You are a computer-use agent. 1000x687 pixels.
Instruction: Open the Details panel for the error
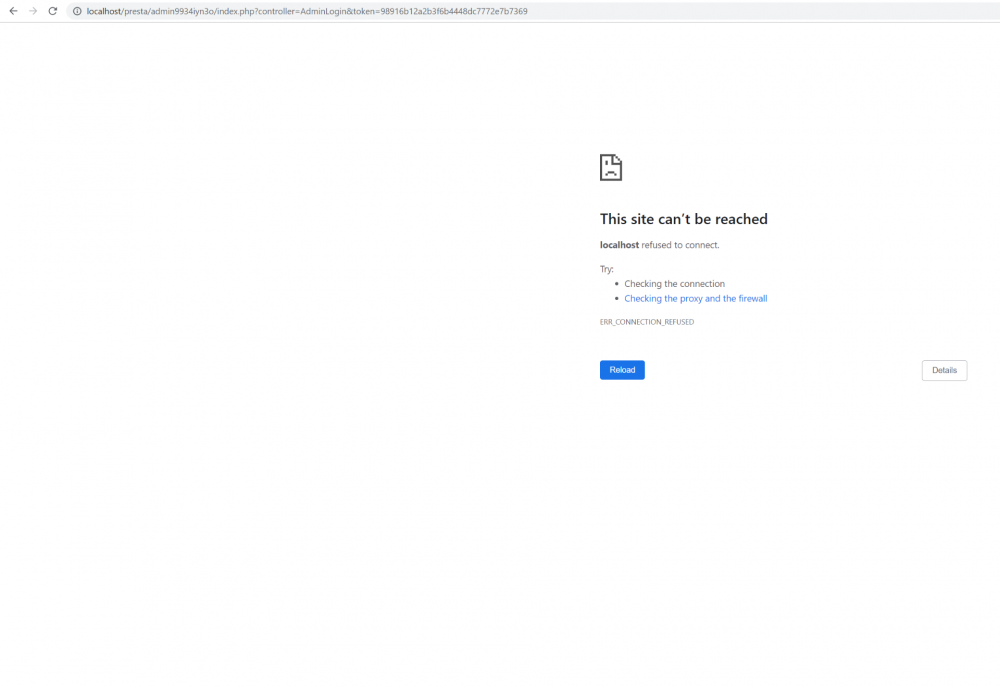[x=944, y=370]
